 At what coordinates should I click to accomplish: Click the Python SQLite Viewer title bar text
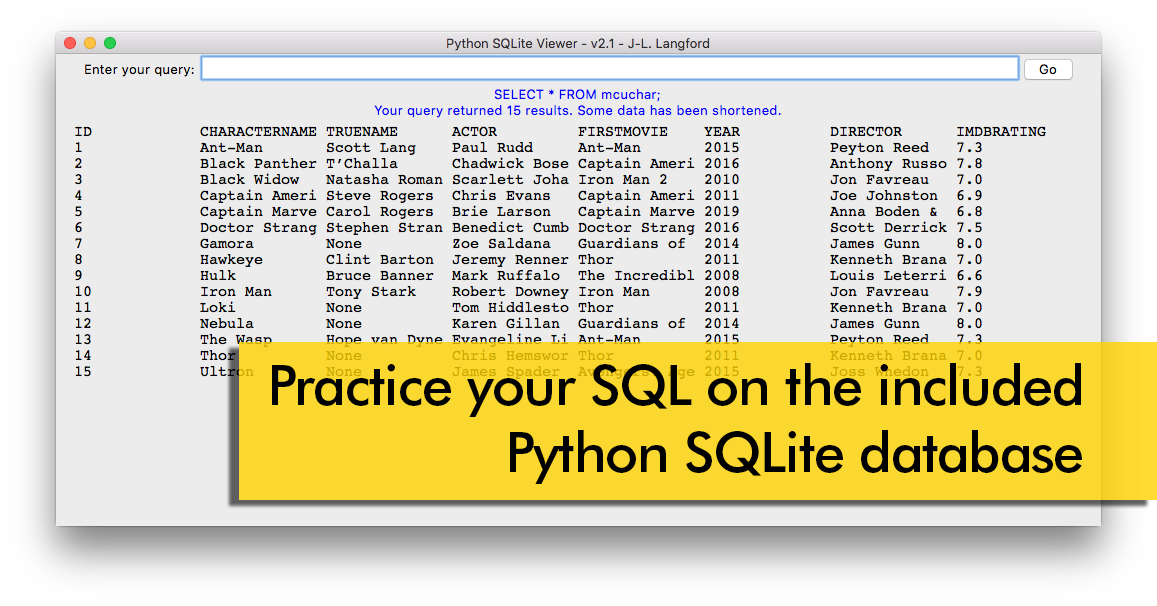click(x=577, y=43)
